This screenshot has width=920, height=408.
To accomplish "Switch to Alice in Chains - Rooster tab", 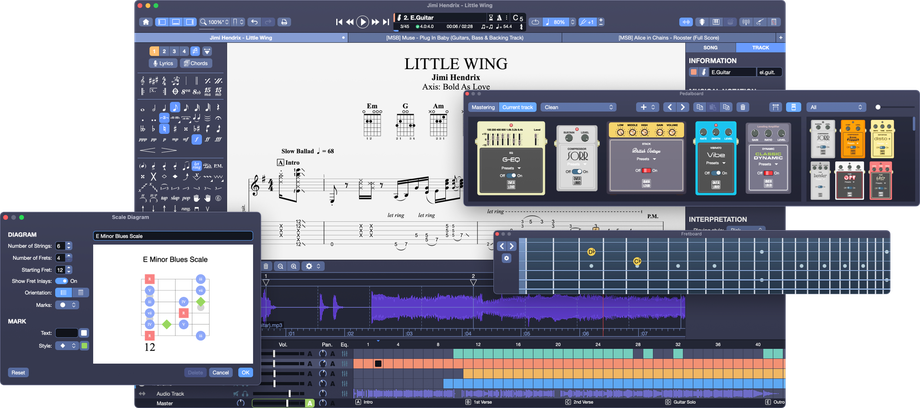I will click(669, 38).
